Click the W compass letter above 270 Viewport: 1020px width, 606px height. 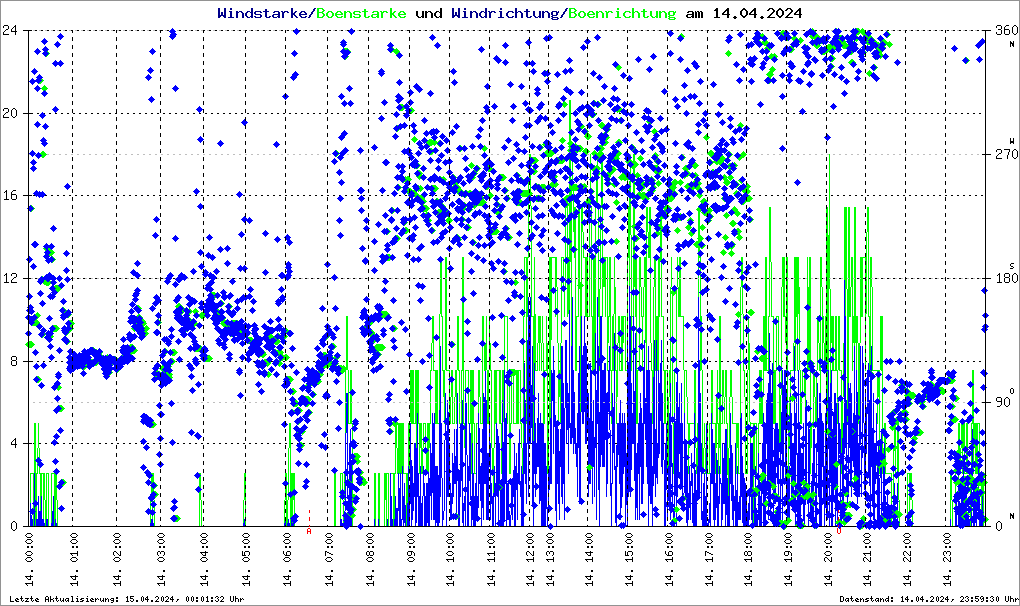[x=1012, y=140]
